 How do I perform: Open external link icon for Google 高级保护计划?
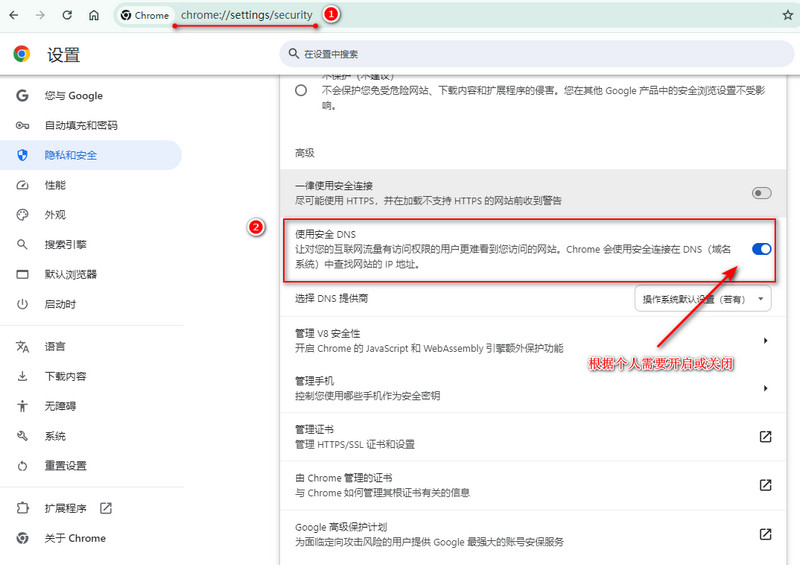coord(765,534)
